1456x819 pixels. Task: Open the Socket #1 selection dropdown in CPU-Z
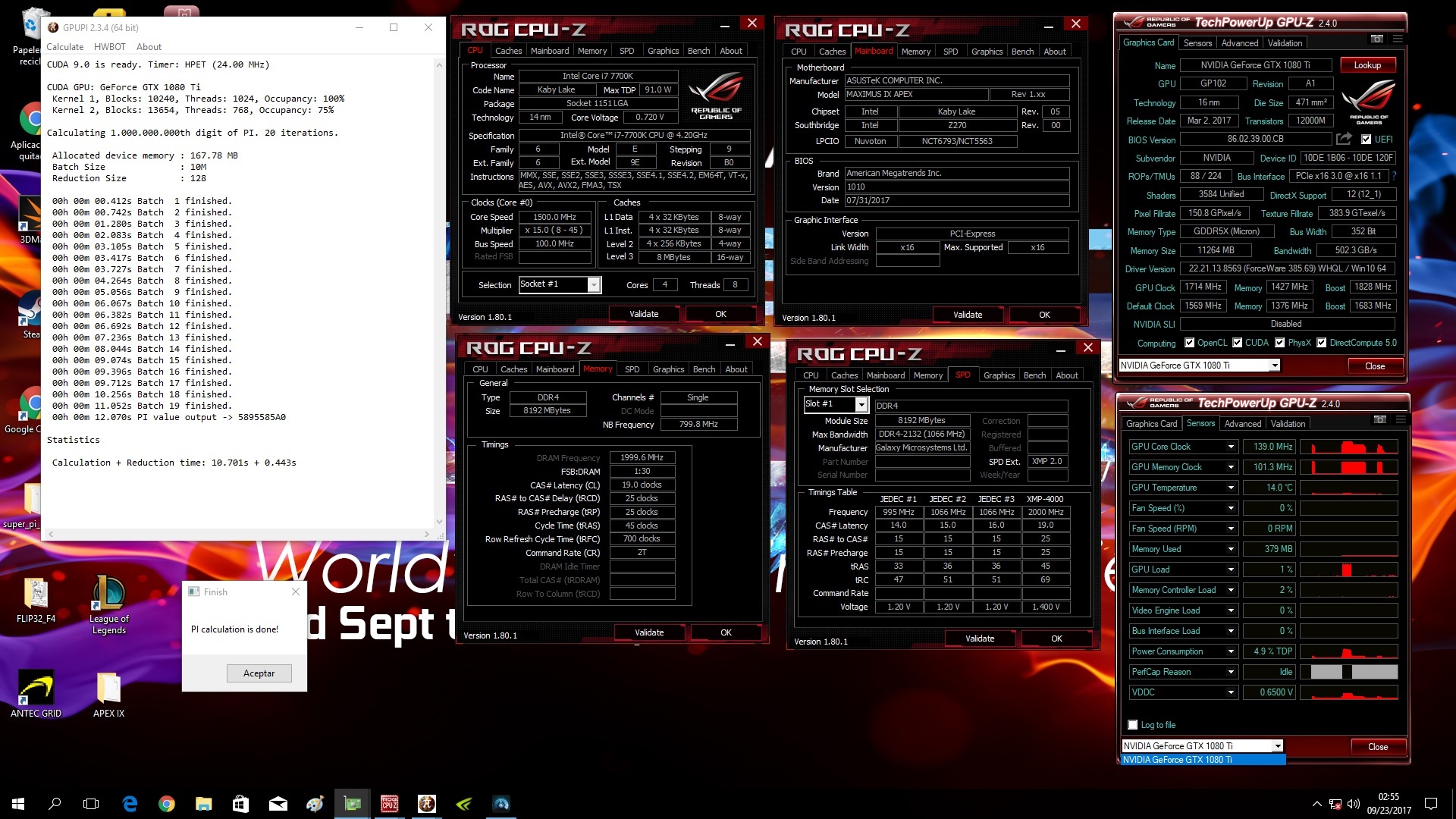click(x=594, y=284)
